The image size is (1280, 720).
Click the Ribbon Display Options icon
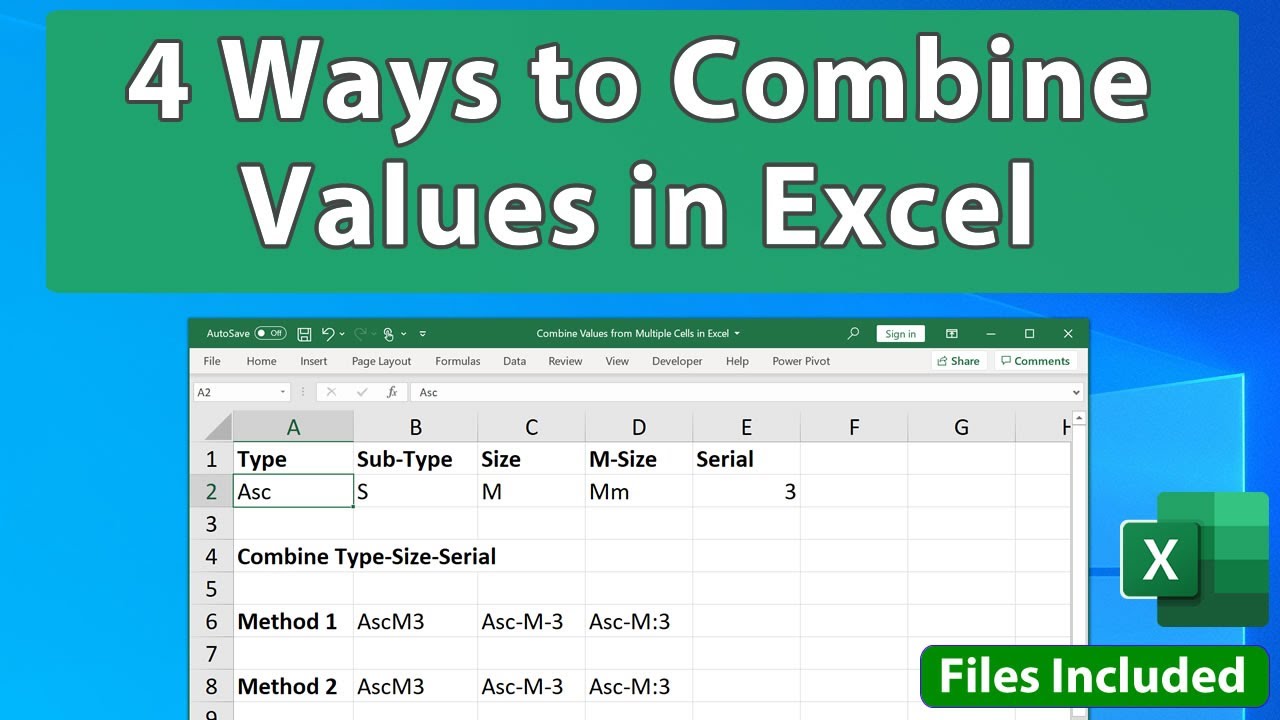point(952,334)
